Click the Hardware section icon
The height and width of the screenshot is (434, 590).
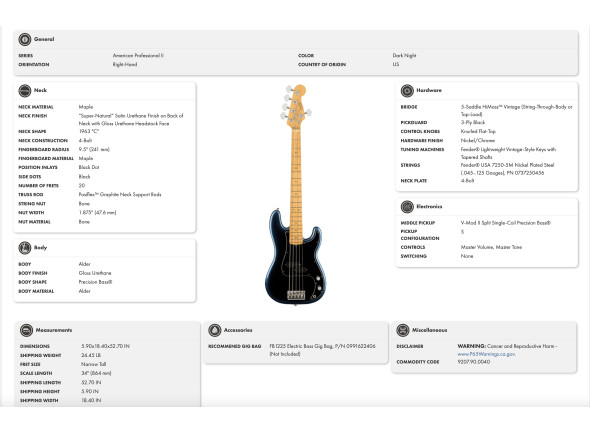407,91
